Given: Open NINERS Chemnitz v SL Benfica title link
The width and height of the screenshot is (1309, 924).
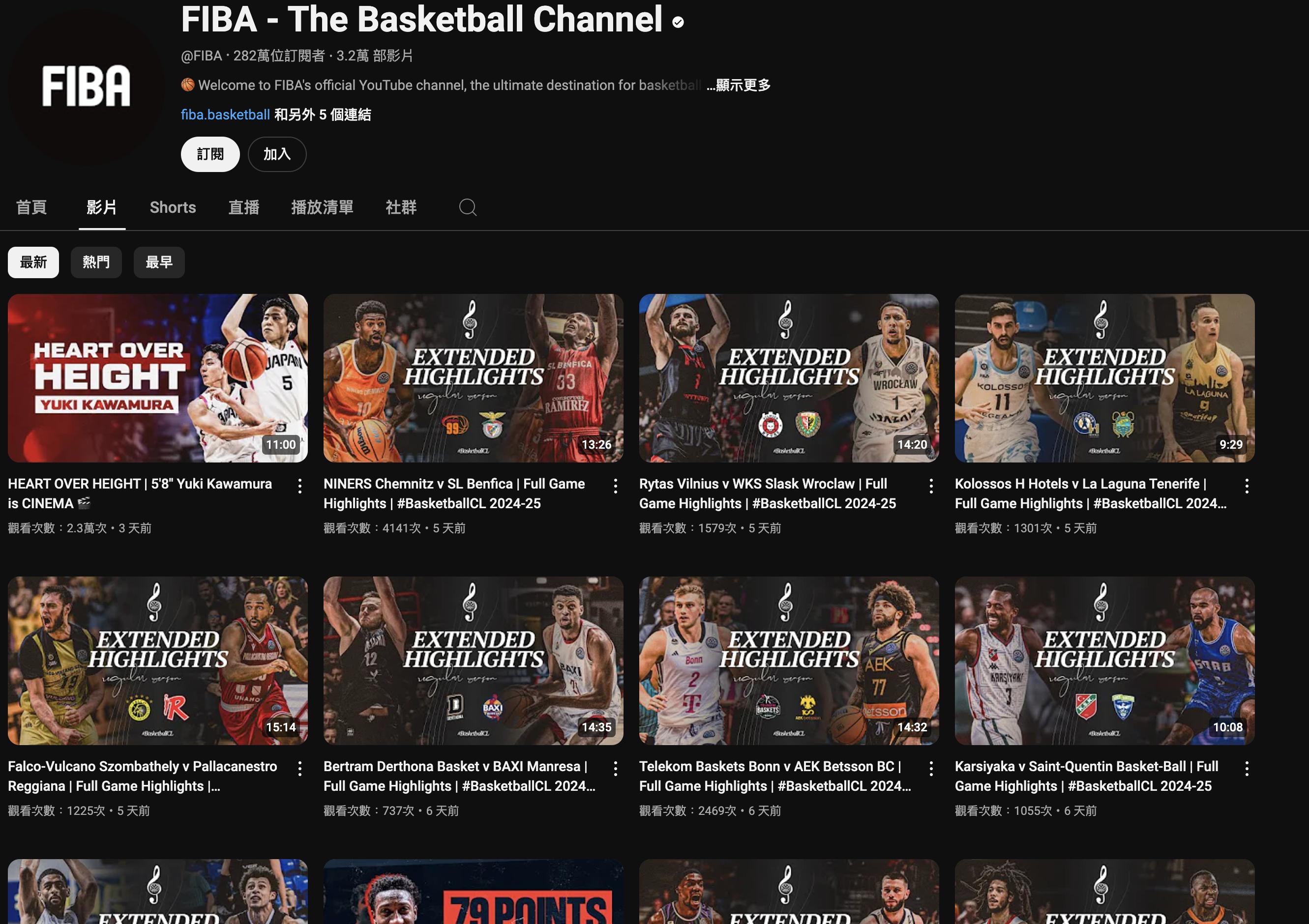Looking at the screenshot, I should coord(454,493).
